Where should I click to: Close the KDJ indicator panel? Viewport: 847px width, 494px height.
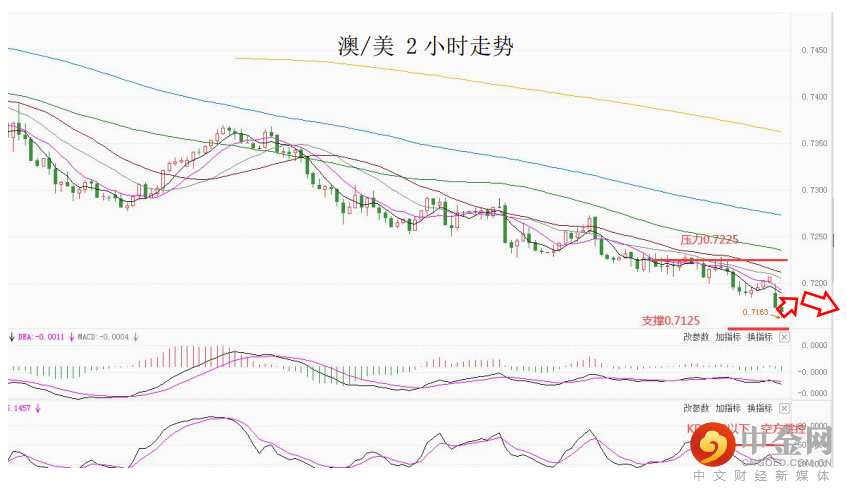784,409
